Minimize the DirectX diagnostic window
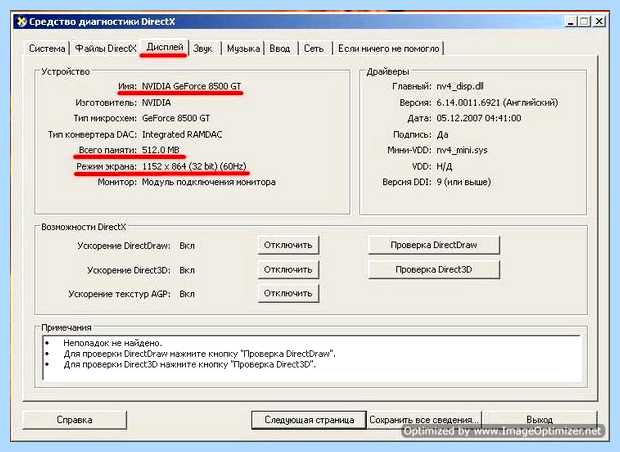The width and height of the screenshot is (620, 452). [x=570, y=21]
